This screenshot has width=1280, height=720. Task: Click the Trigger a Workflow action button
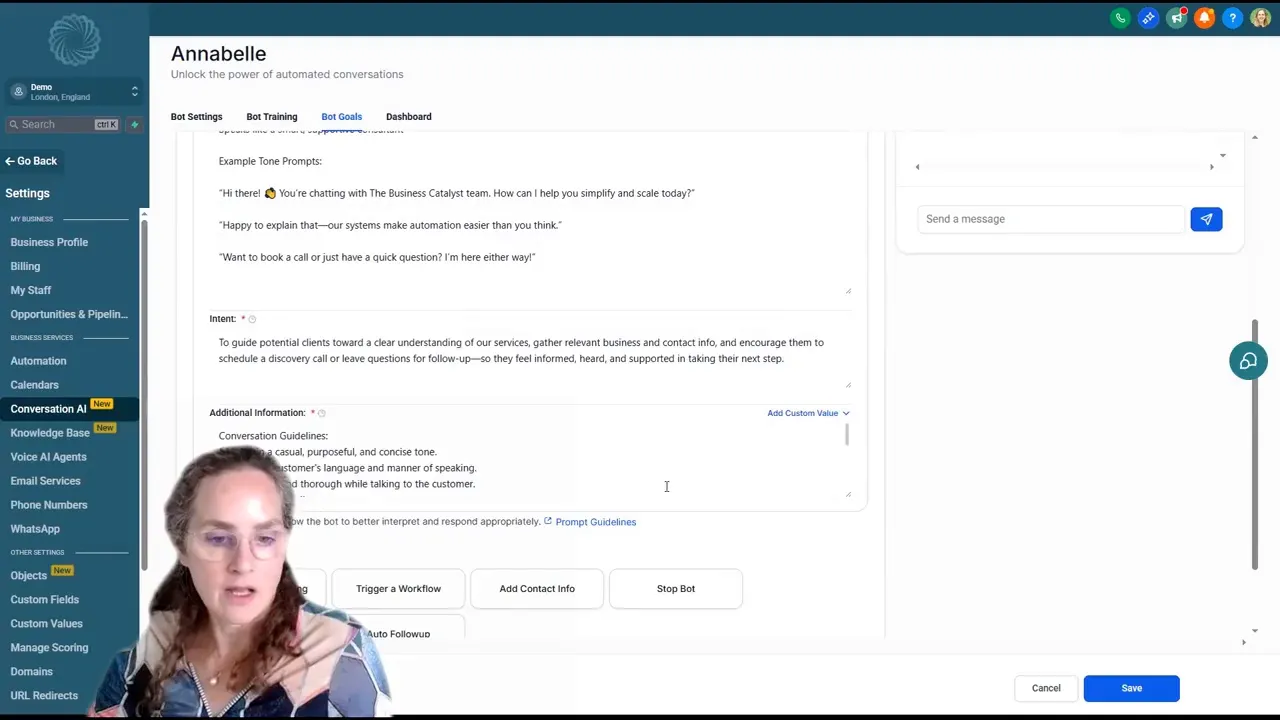pyautogui.click(x=398, y=589)
